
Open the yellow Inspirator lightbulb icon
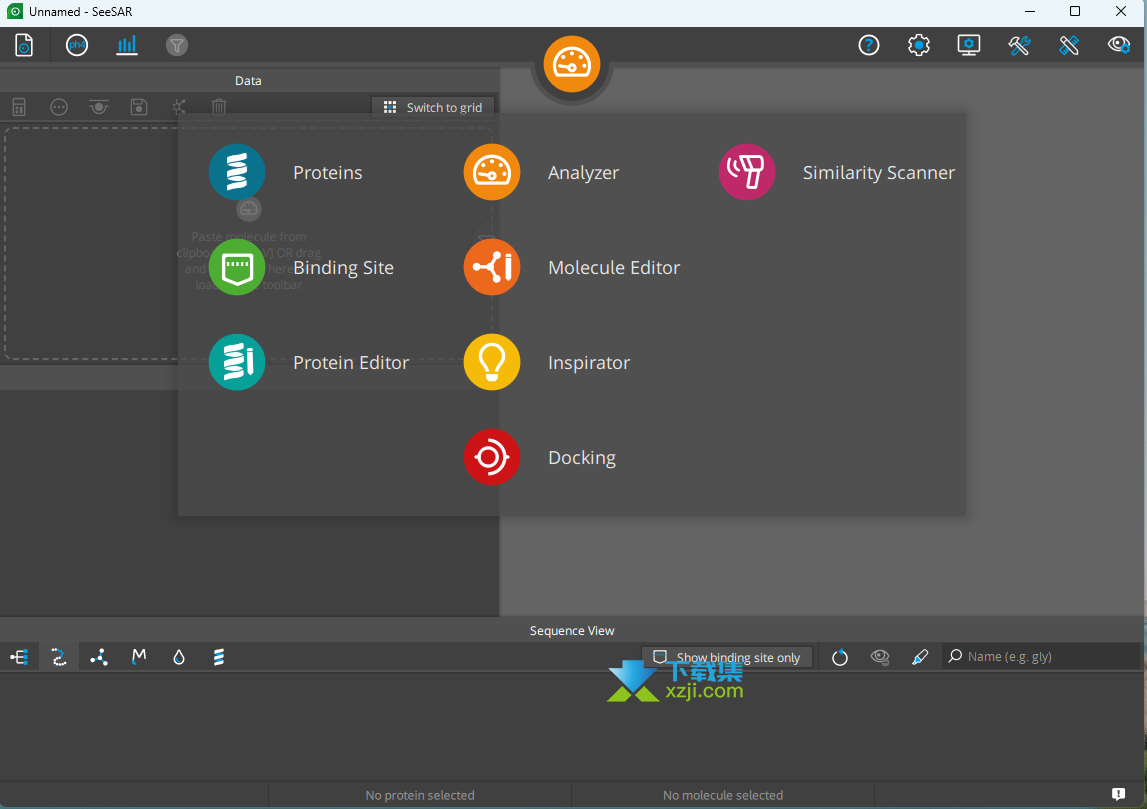coord(492,363)
